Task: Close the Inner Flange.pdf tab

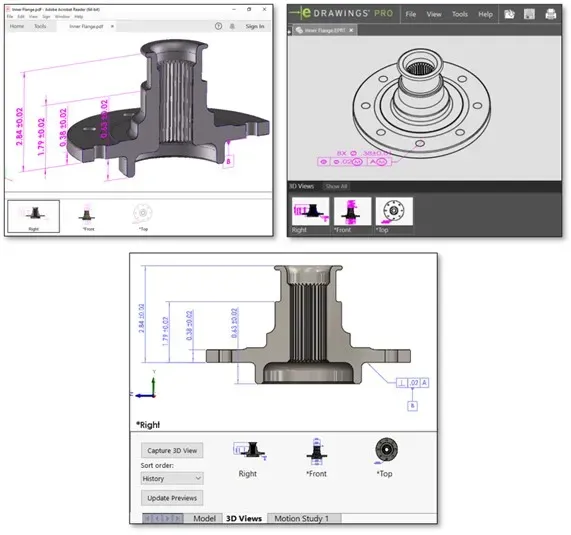Action: point(113,26)
